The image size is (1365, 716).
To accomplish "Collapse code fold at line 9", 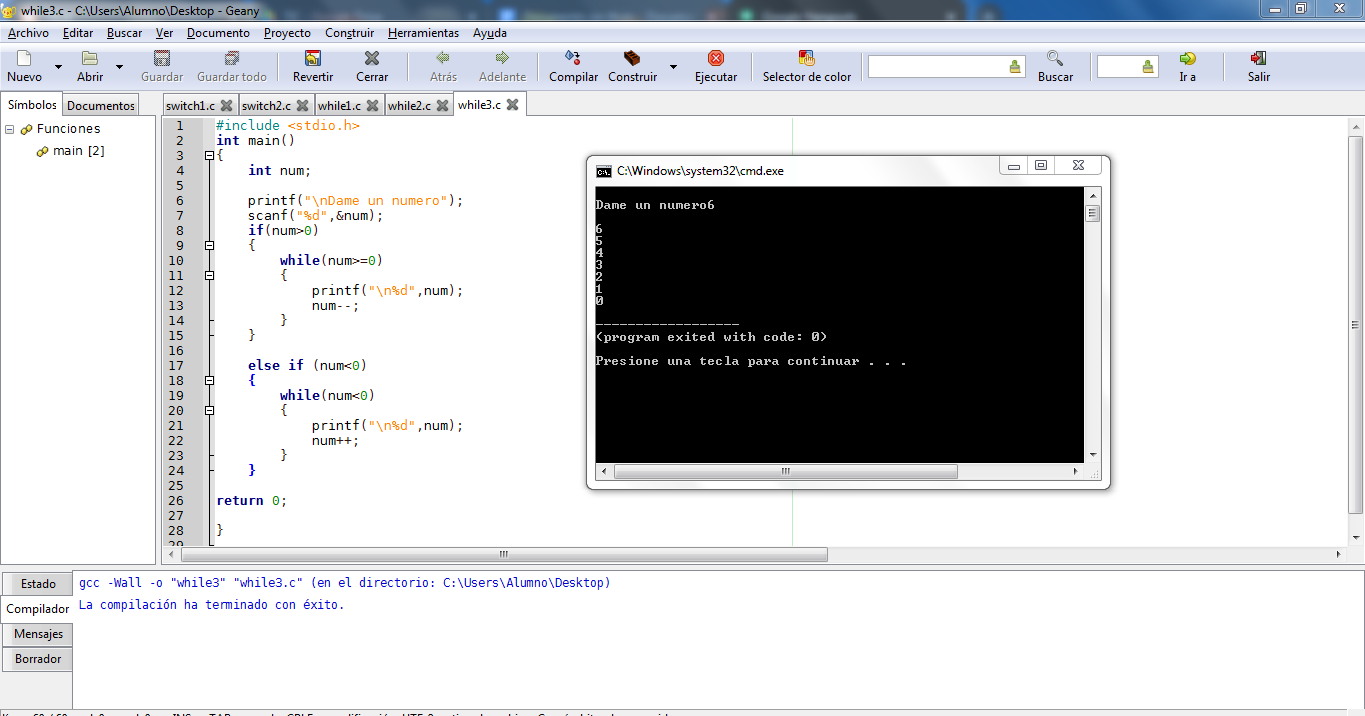I will tap(209, 245).
